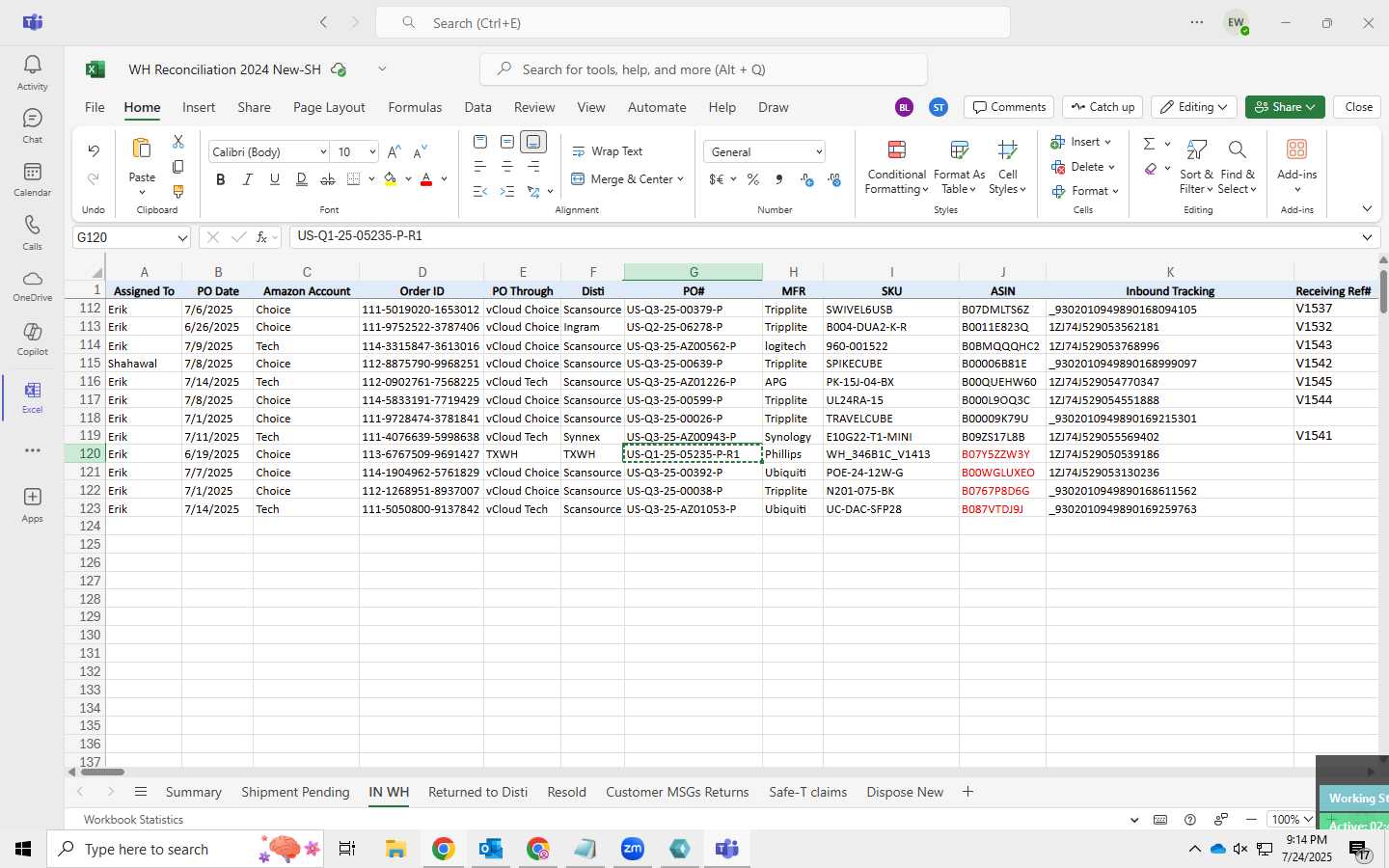The width and height of the screenshot is (1389, 868).
Task: Add a new sheet with plus button
Action: 967,792
